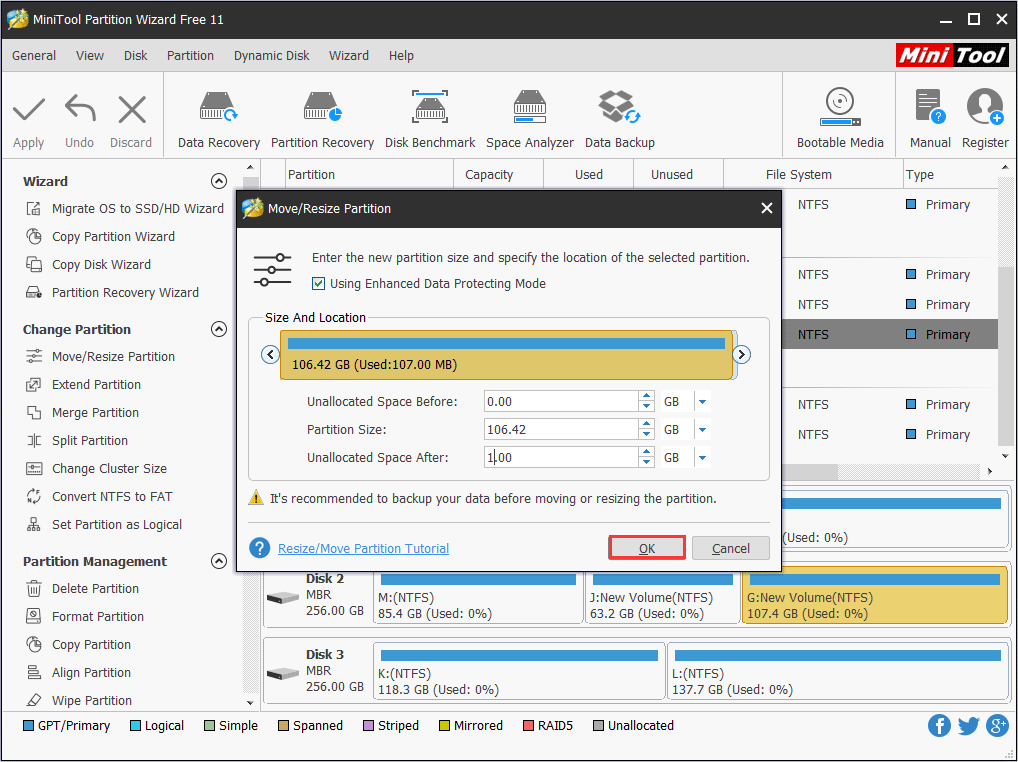Open Partition Recovery tool
This screenshot has width=1018, height=762.
[x=322, y=121]
